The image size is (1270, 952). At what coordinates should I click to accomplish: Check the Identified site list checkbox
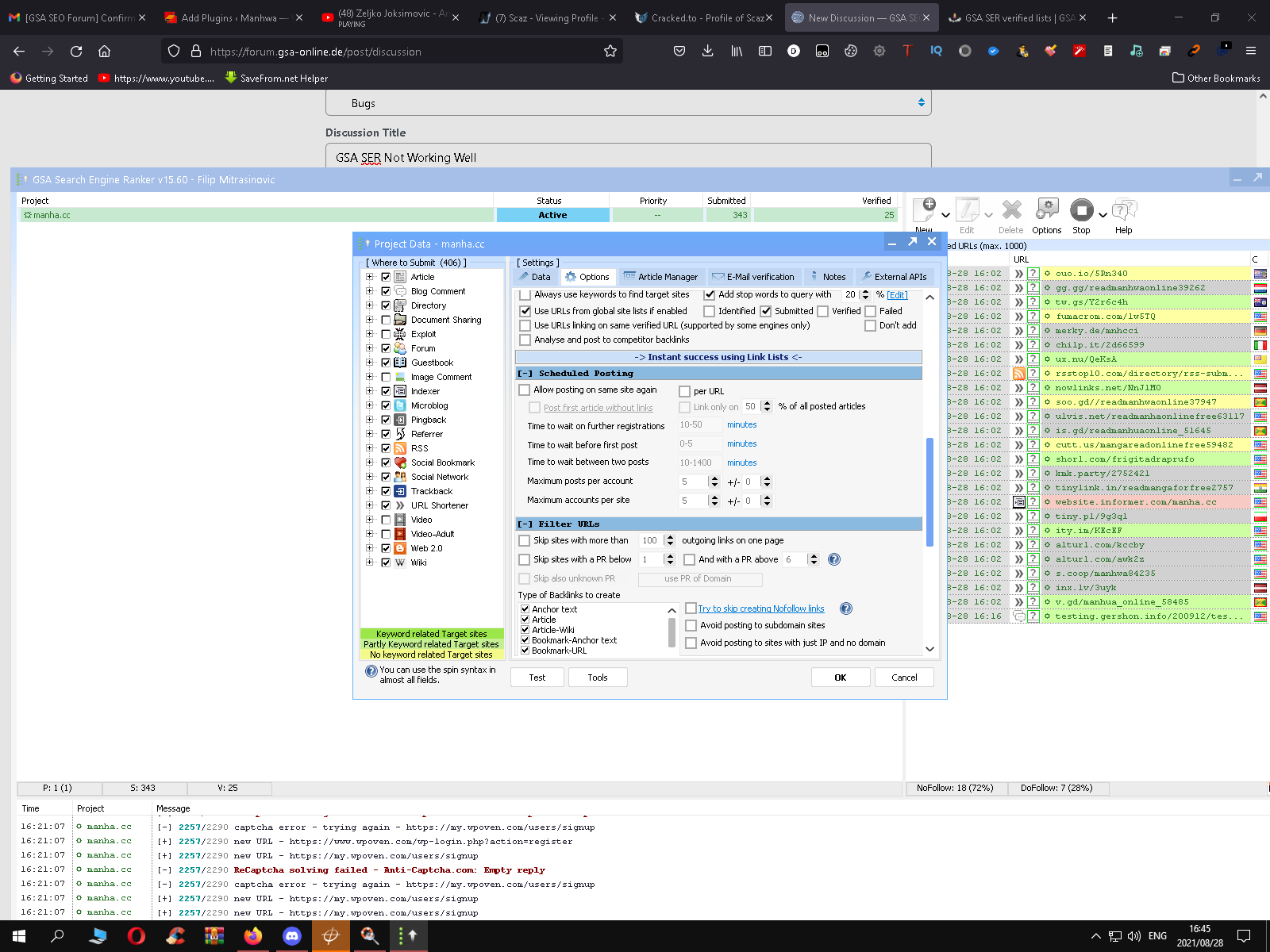709,311
